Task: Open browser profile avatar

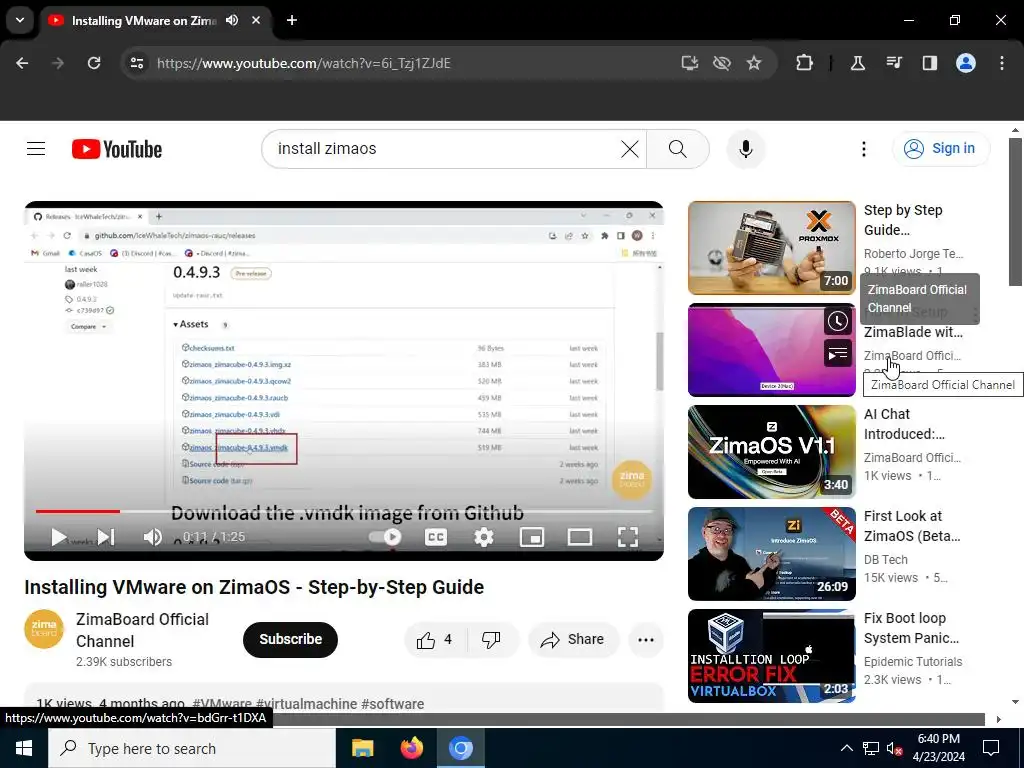Action: 966,63
